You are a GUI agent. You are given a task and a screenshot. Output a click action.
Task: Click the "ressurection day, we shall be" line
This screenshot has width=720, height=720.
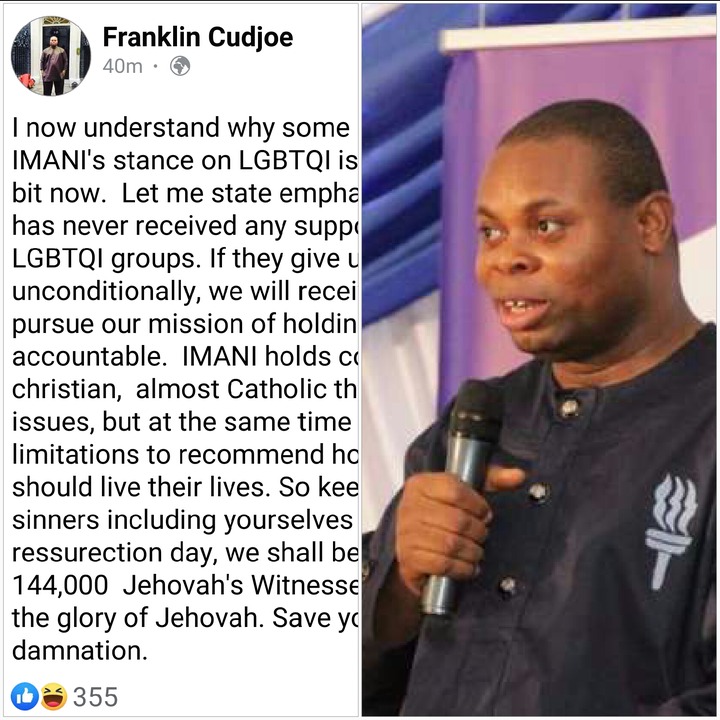click(x=185, y=553)
